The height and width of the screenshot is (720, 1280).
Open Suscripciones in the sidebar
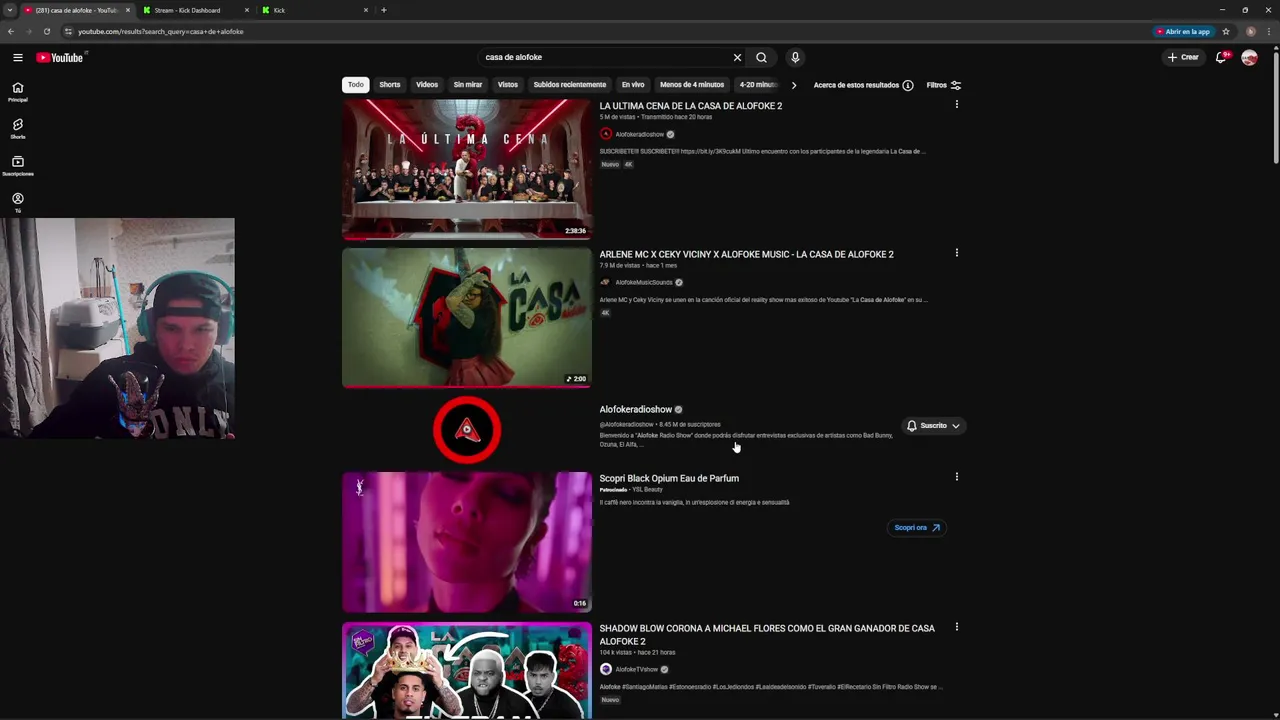coord(18,166)
